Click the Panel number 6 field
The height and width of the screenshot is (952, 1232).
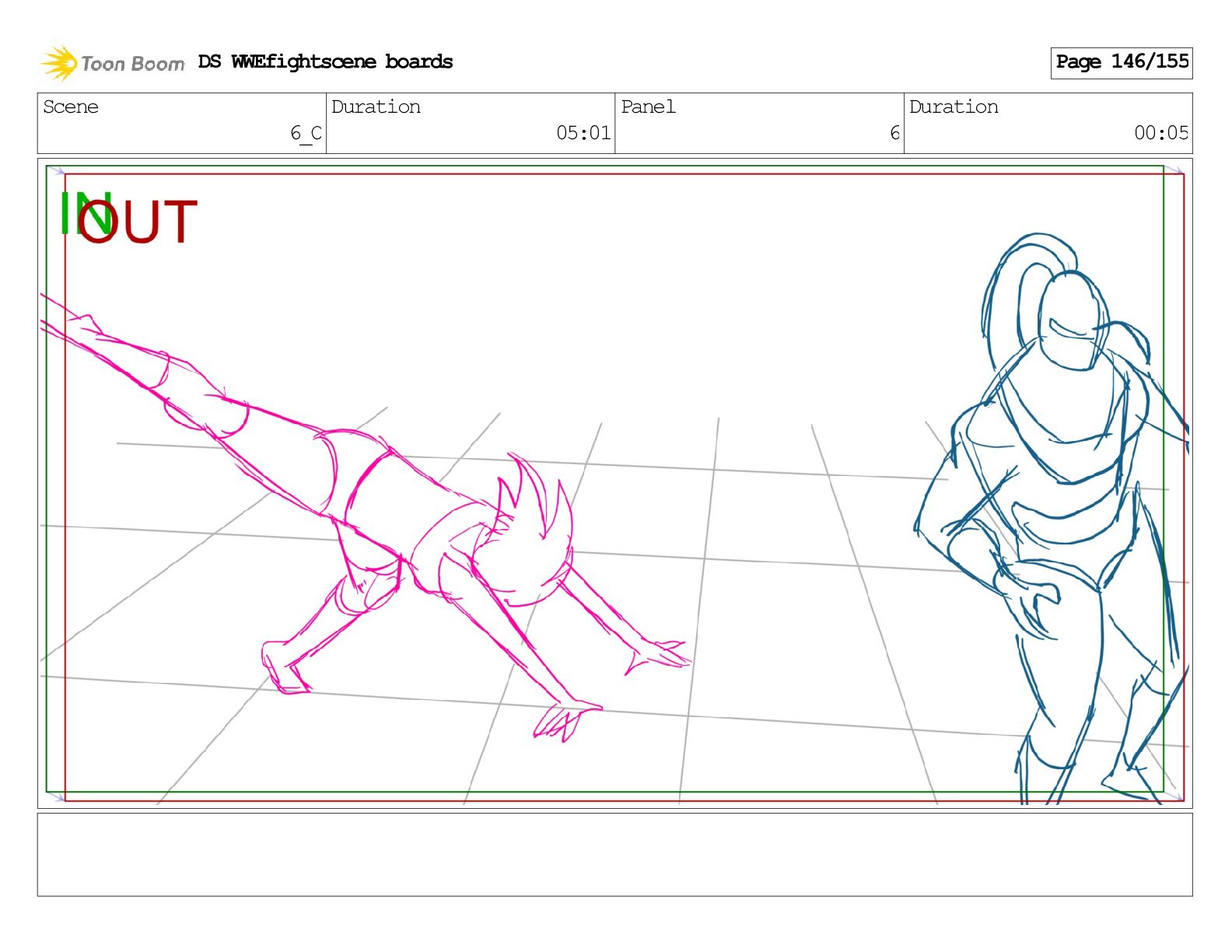point(894,133)
